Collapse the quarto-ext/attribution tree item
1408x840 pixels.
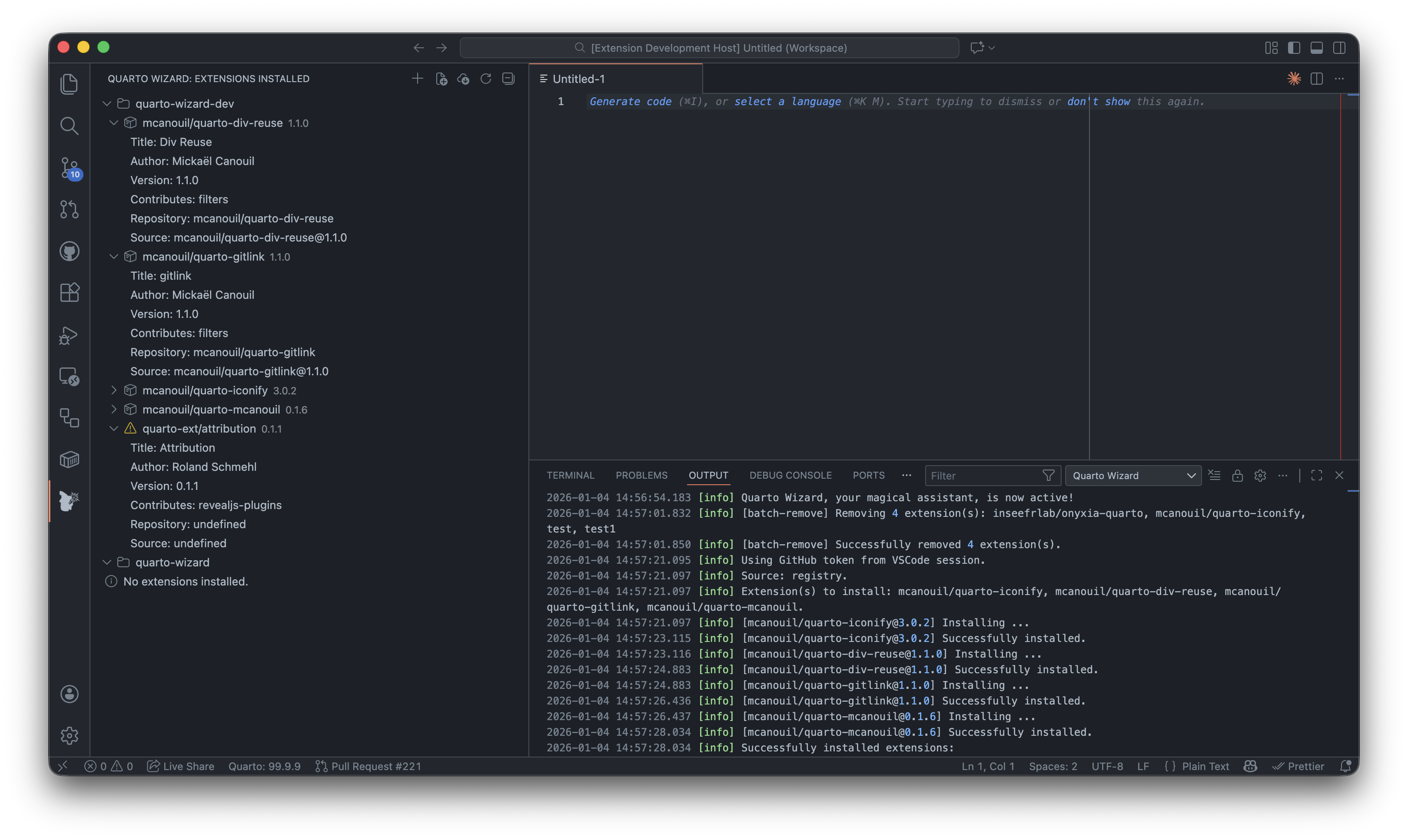pos(114,429)
